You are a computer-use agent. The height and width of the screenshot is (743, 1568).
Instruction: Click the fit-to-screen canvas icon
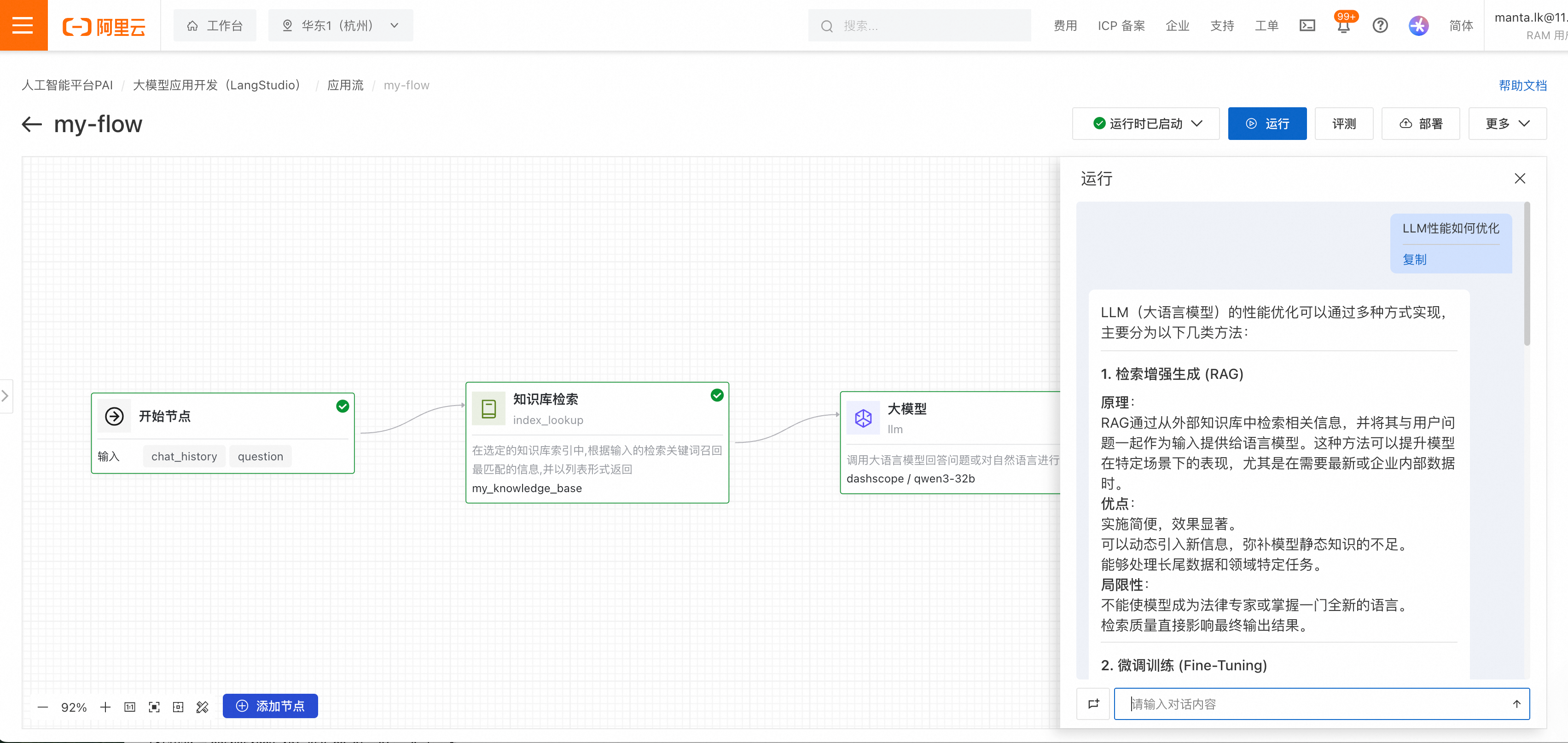pyautogui.click(x=154, y=707)
